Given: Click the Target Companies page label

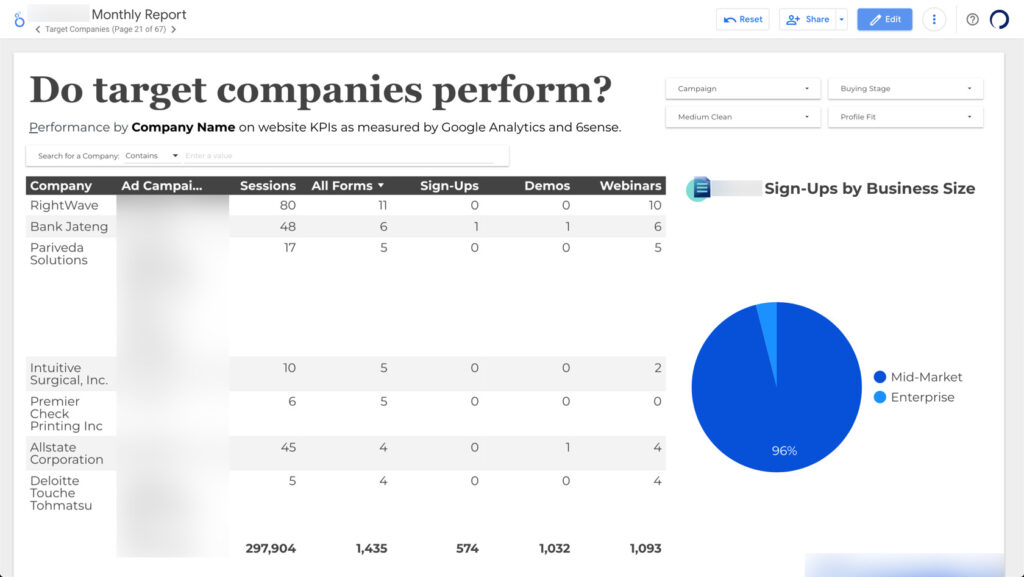Looking at the screenshot, I should [92, 30].
